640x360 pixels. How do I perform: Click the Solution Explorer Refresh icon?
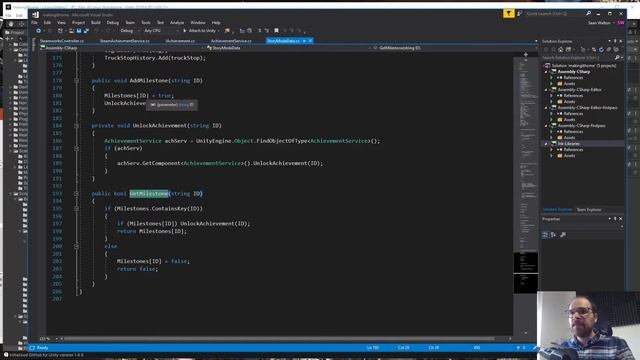click(601, 50)
